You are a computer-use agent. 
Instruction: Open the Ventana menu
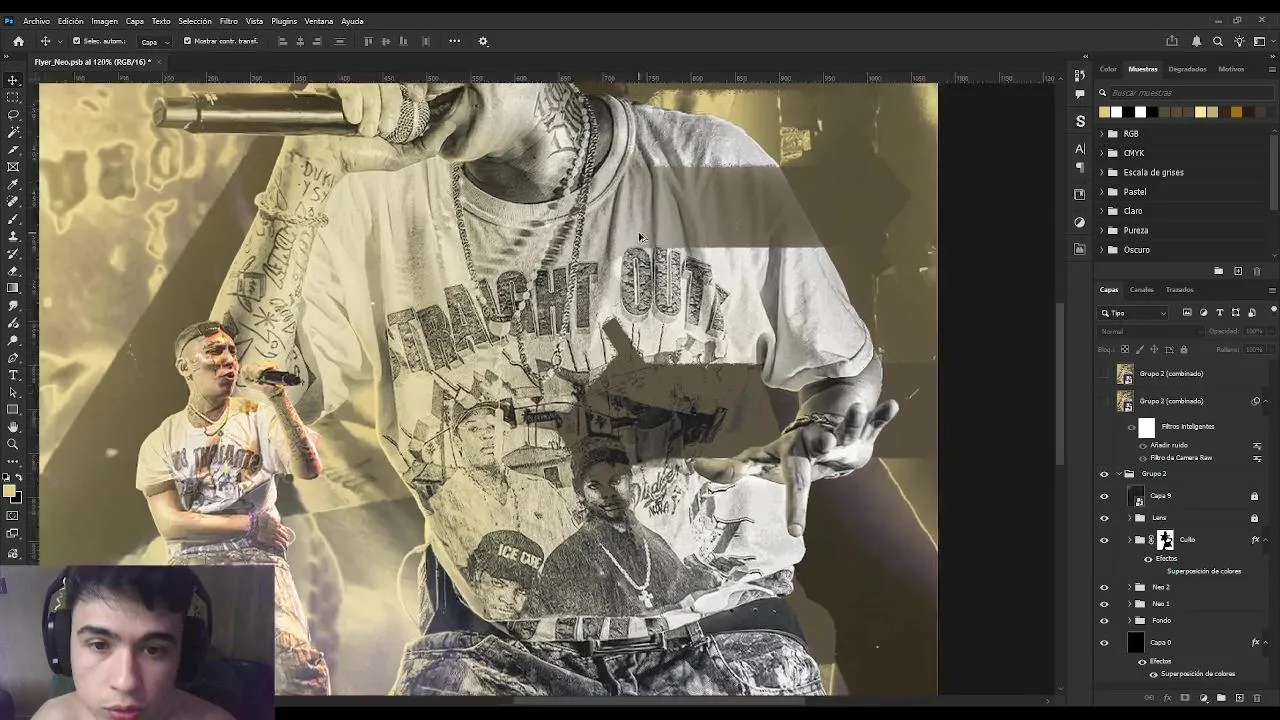(319, 21)
